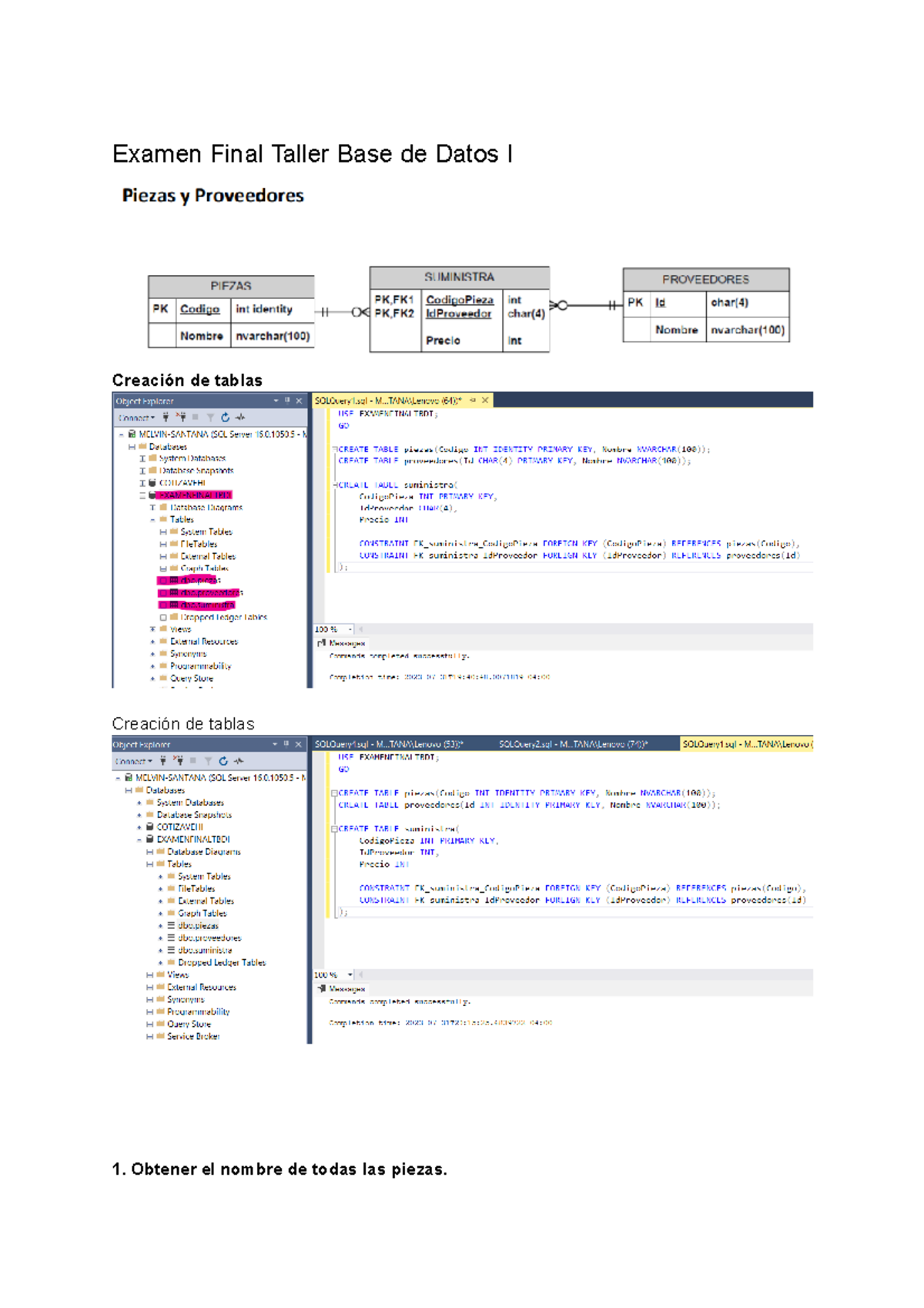
Task: Click the Disconnect icon in first Object Explorer toolbar
Action: 181,418
